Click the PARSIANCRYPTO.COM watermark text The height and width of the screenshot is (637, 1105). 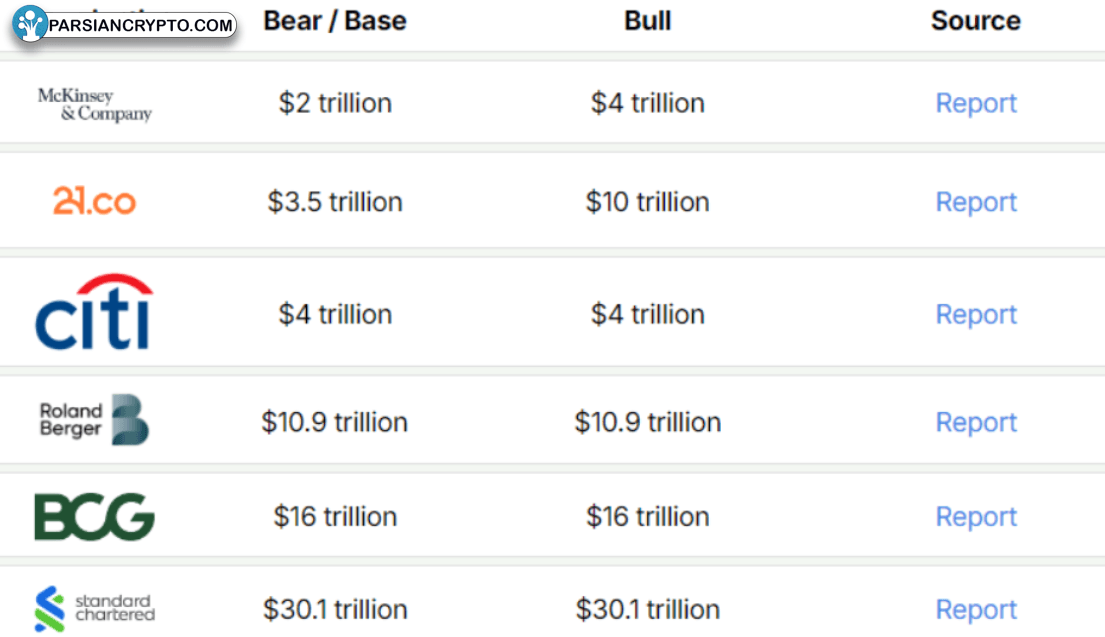tap(141, 25)
